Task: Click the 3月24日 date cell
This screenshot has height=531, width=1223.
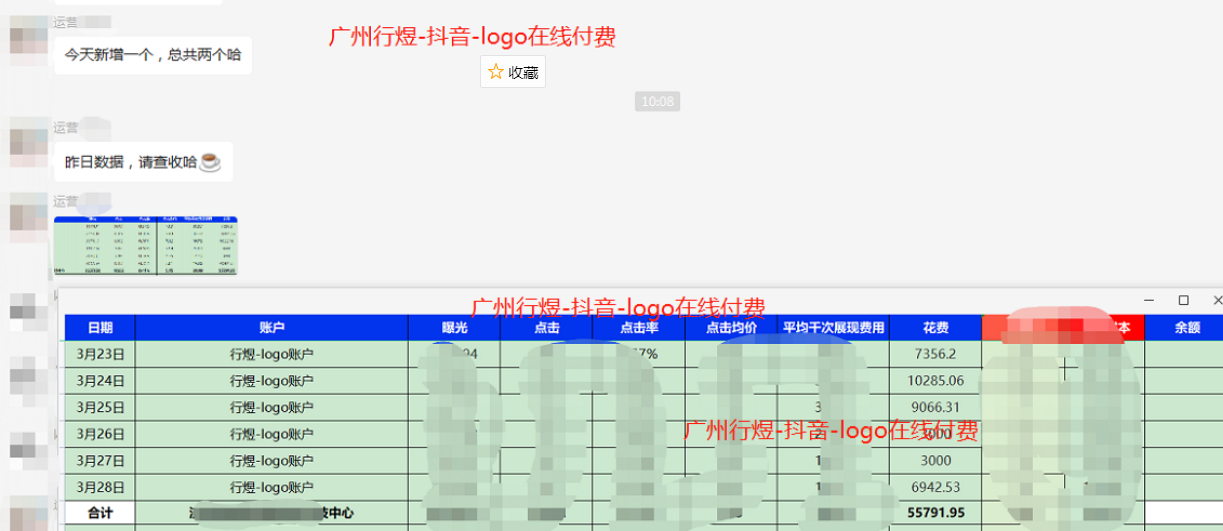Action: [100, 380]
